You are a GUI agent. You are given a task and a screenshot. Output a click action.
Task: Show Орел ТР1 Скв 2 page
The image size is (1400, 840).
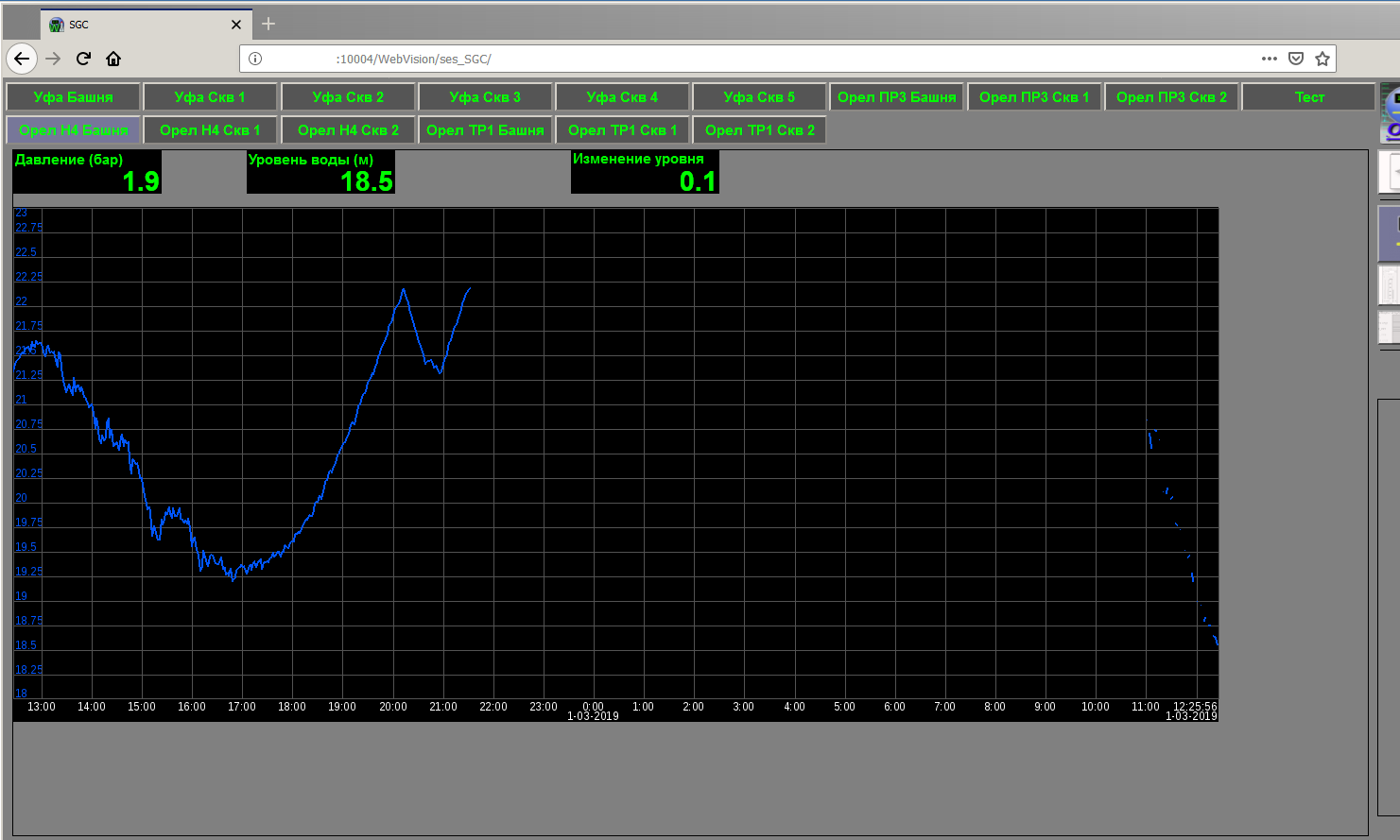tap(759, 130)
